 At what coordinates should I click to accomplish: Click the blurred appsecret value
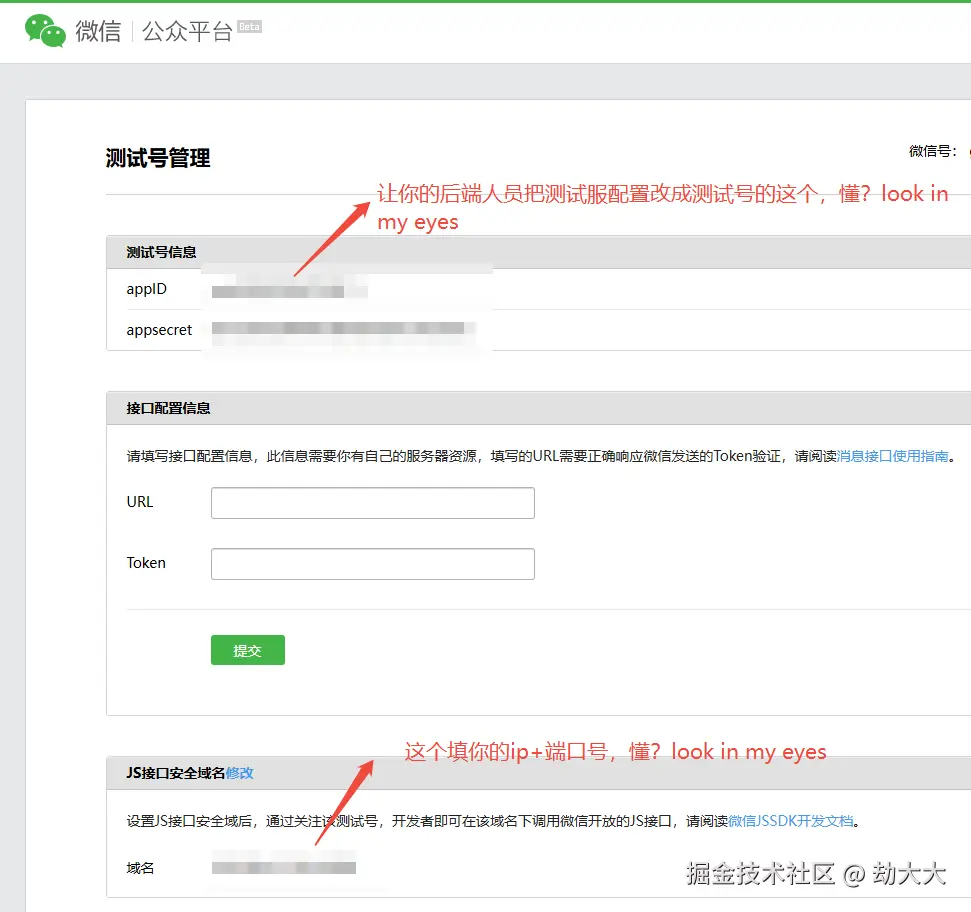tap(343, 328)
